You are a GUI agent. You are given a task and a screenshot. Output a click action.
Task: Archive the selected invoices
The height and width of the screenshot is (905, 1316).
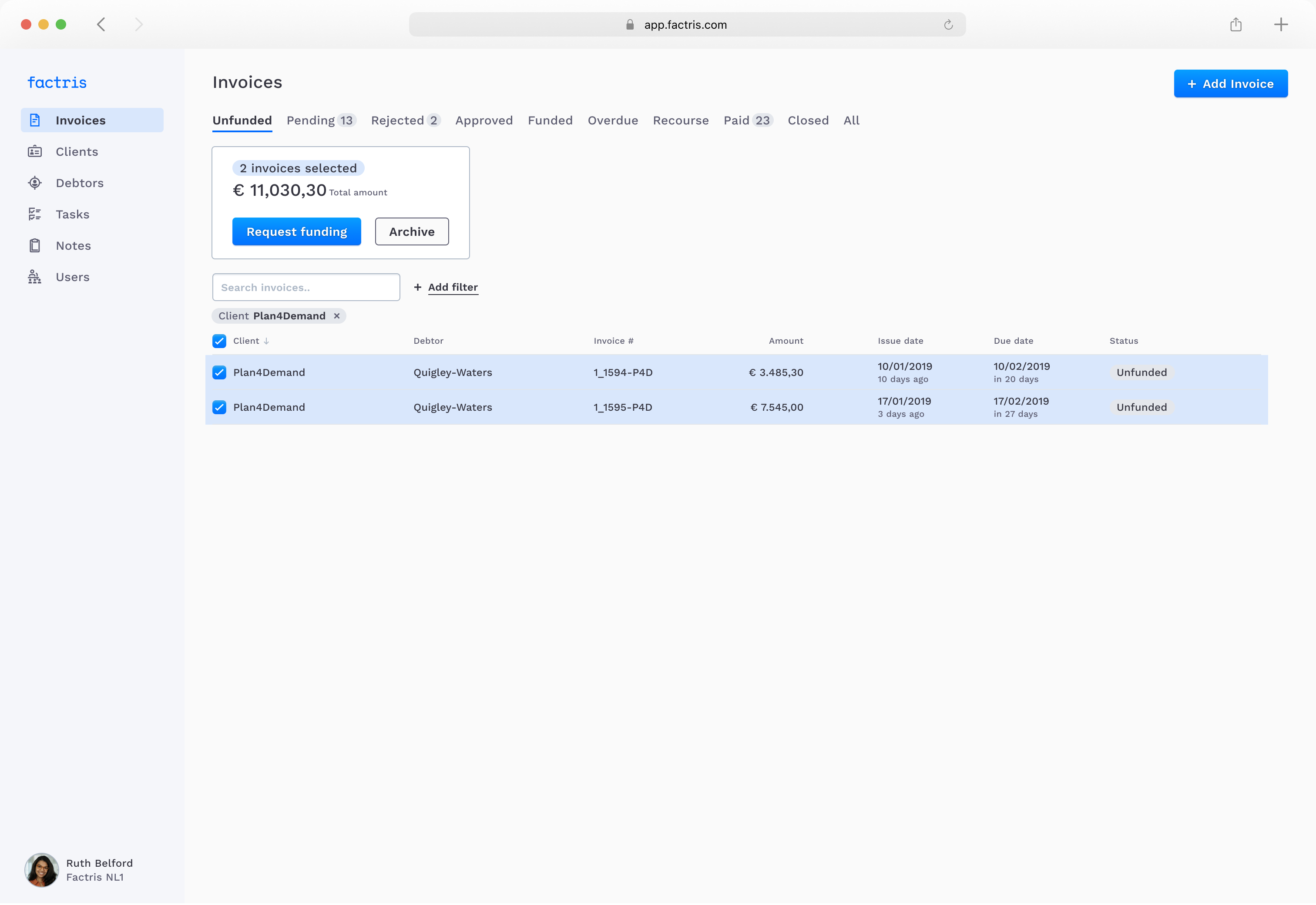[412, 231]
